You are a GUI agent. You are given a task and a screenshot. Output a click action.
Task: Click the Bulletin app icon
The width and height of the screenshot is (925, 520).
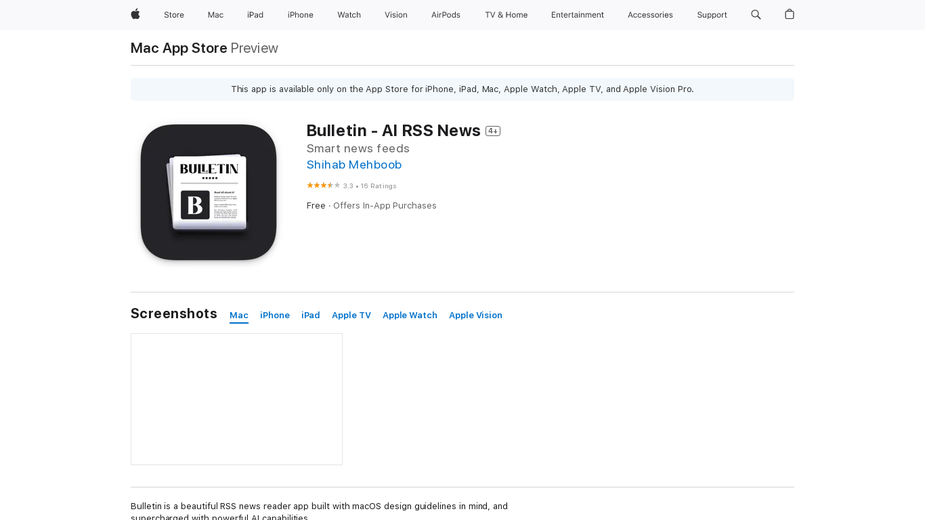pyautogui.click(x=208, y=192)
